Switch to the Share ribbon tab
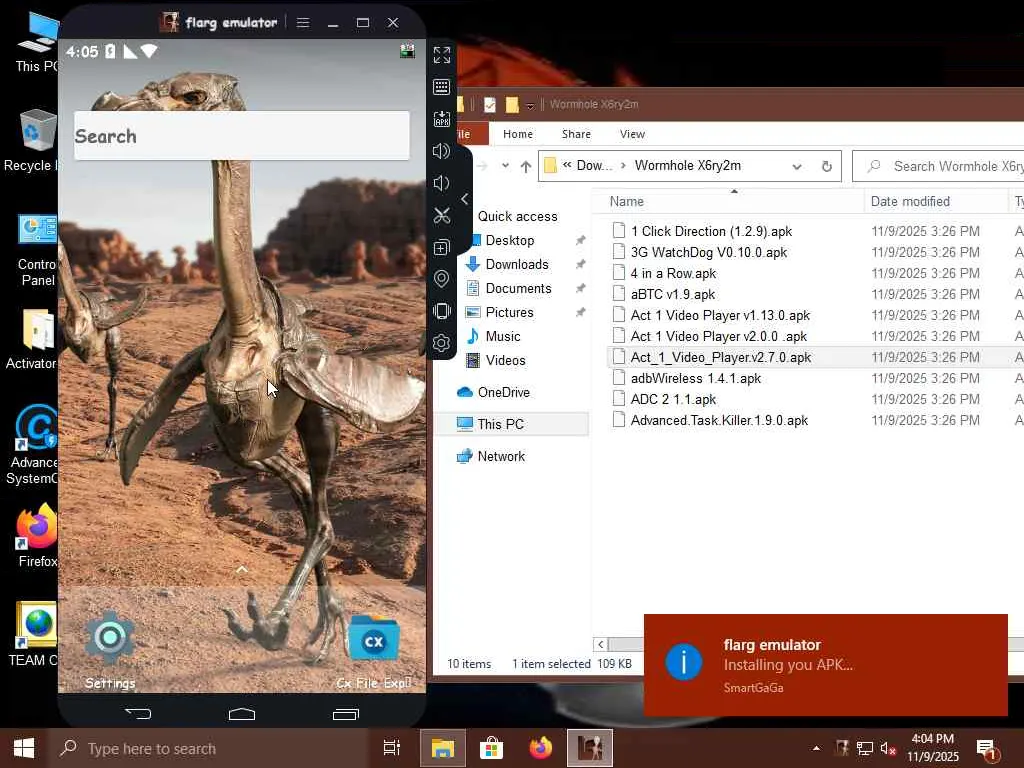 coord(576,134)
